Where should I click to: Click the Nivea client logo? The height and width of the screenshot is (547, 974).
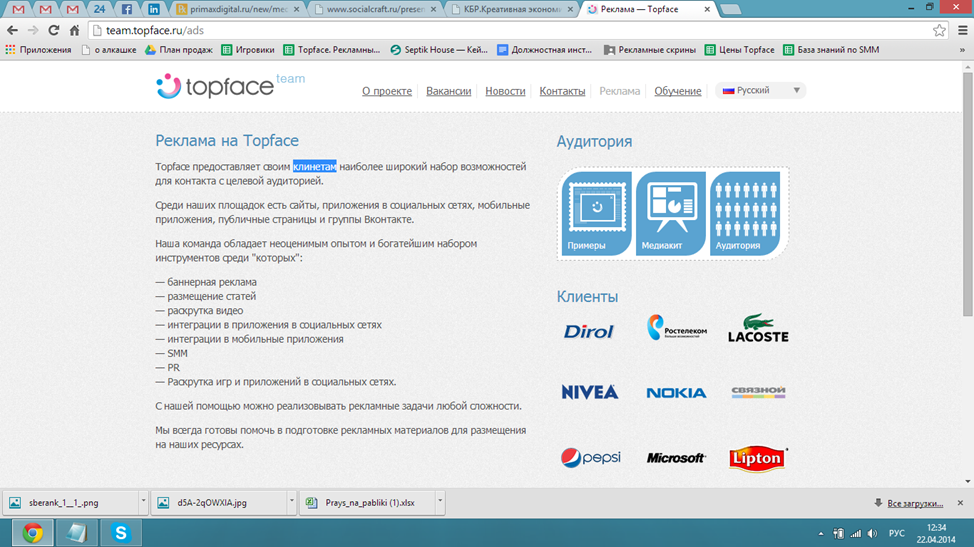point(589,392)
